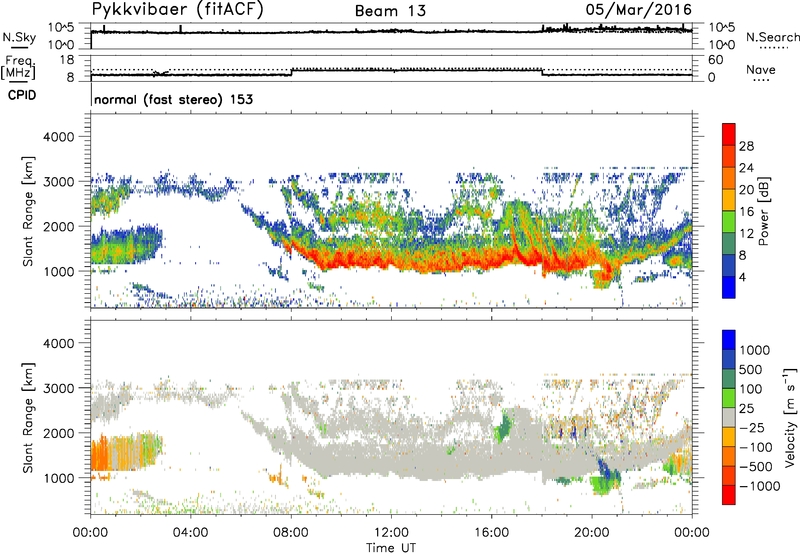Click the 'Velocity [m s-1]' color bar label
This screenshot has height=554, width=800.
click(790, 417)
